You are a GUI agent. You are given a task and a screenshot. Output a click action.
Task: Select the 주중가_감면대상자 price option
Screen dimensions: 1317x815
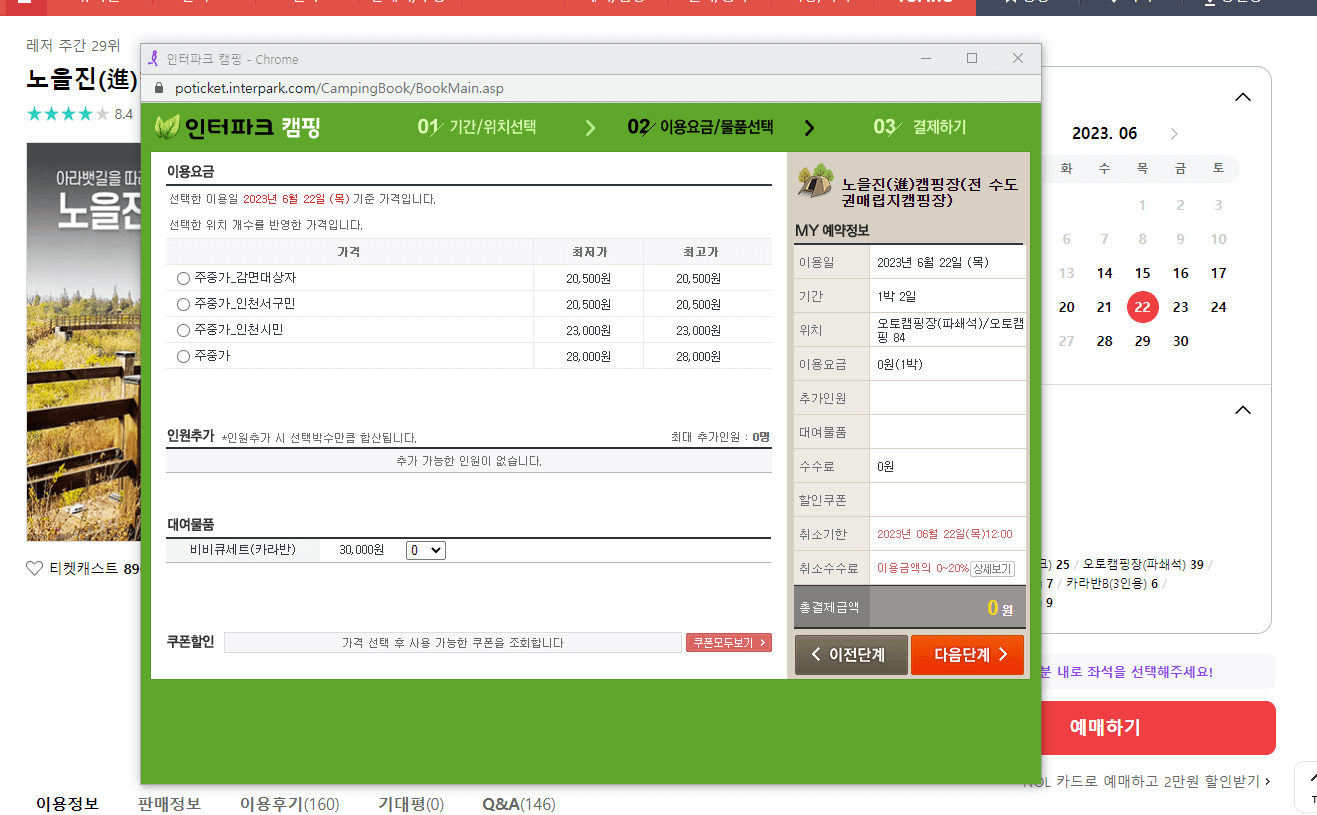click(x=183, y=278)
